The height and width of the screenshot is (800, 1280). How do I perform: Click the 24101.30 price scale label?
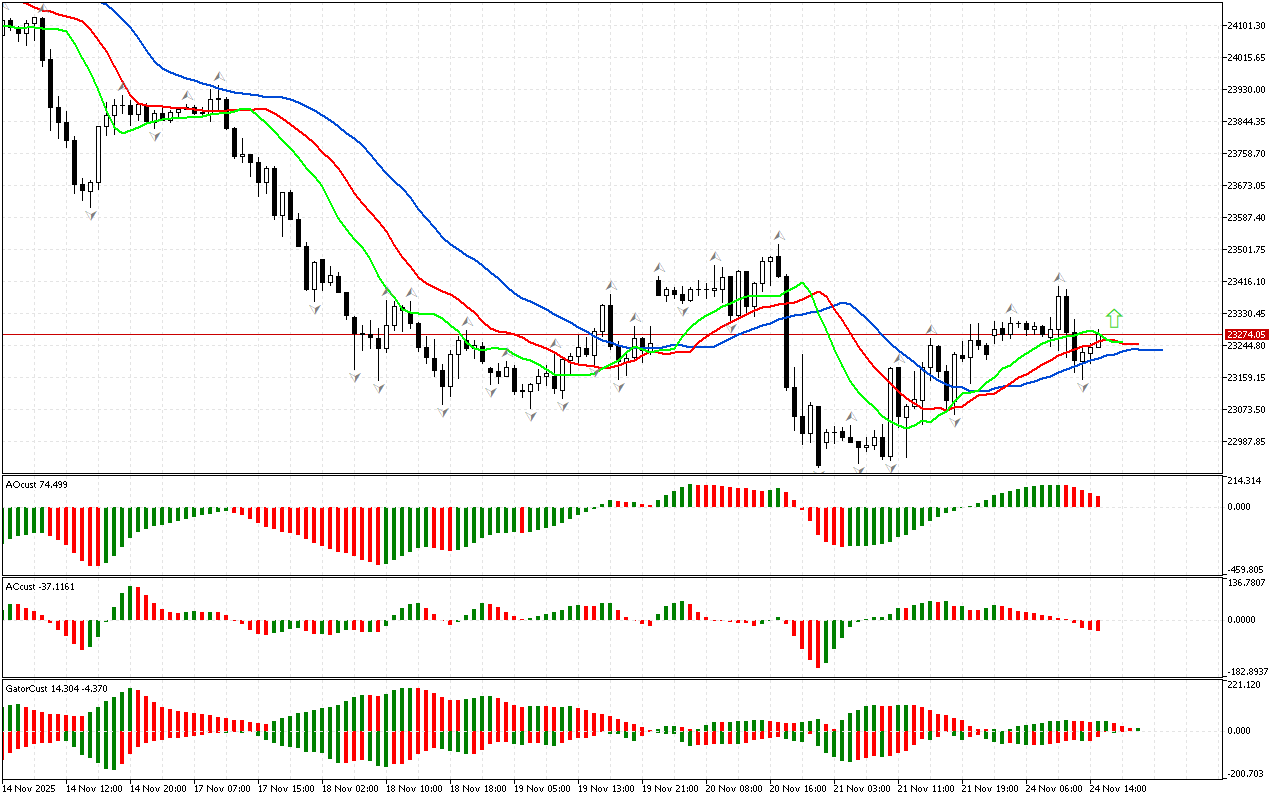coord(1246,25)
